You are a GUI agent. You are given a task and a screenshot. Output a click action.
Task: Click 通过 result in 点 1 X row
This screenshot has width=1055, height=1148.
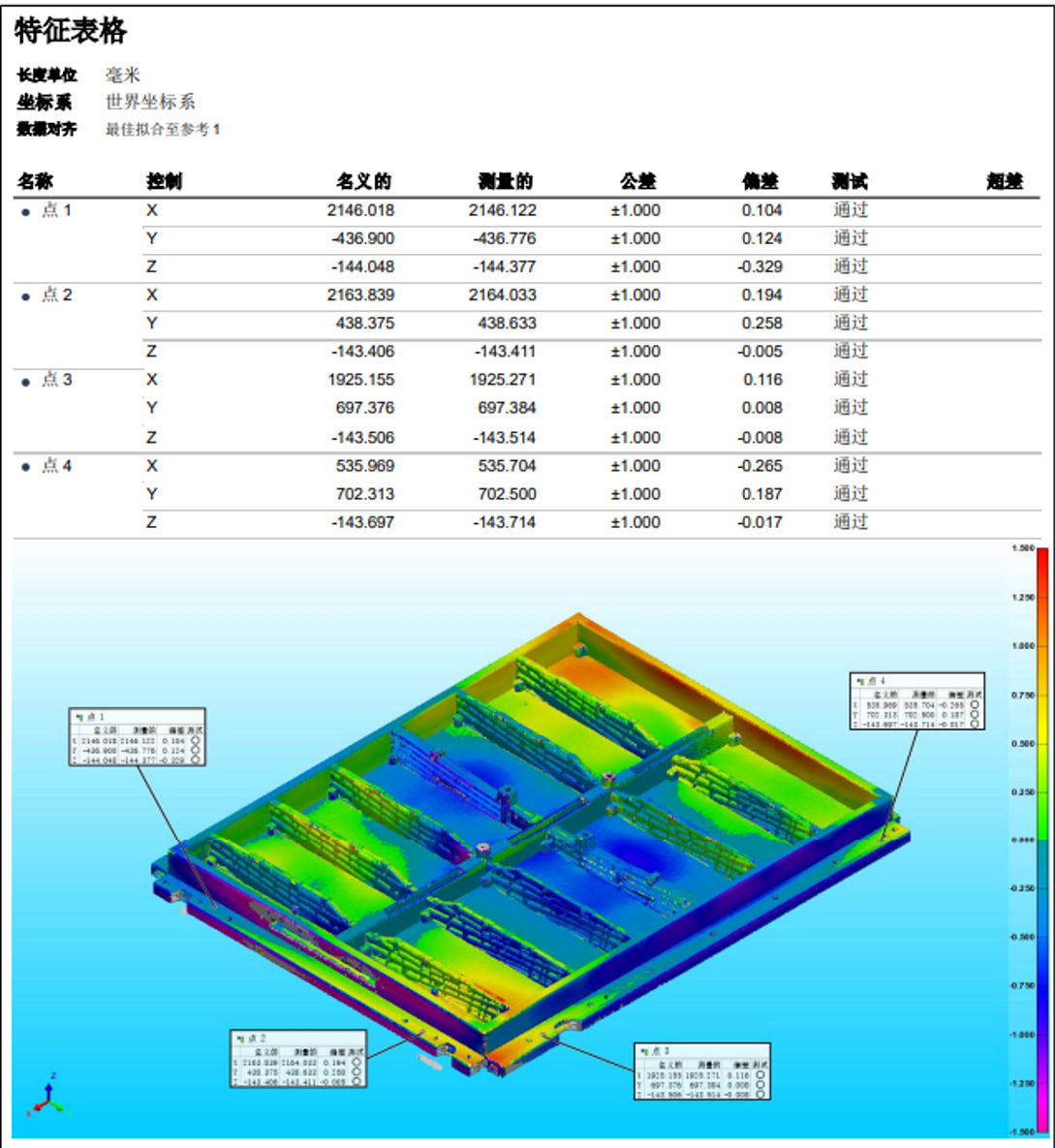[851, 210]
